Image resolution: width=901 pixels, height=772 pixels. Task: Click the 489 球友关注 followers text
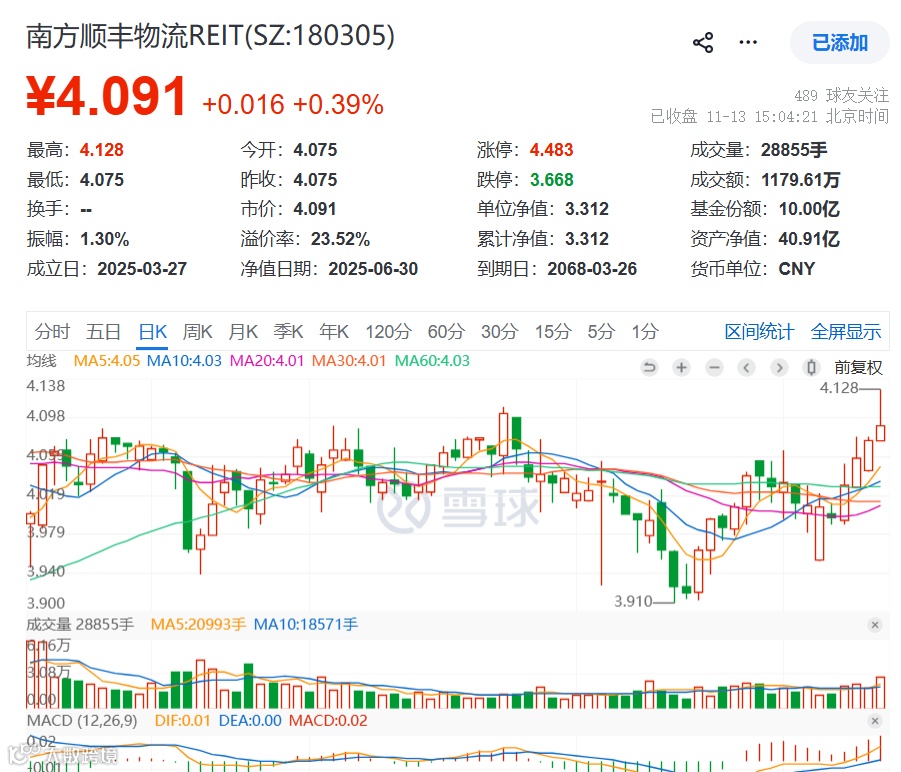[x=841, y=95]
